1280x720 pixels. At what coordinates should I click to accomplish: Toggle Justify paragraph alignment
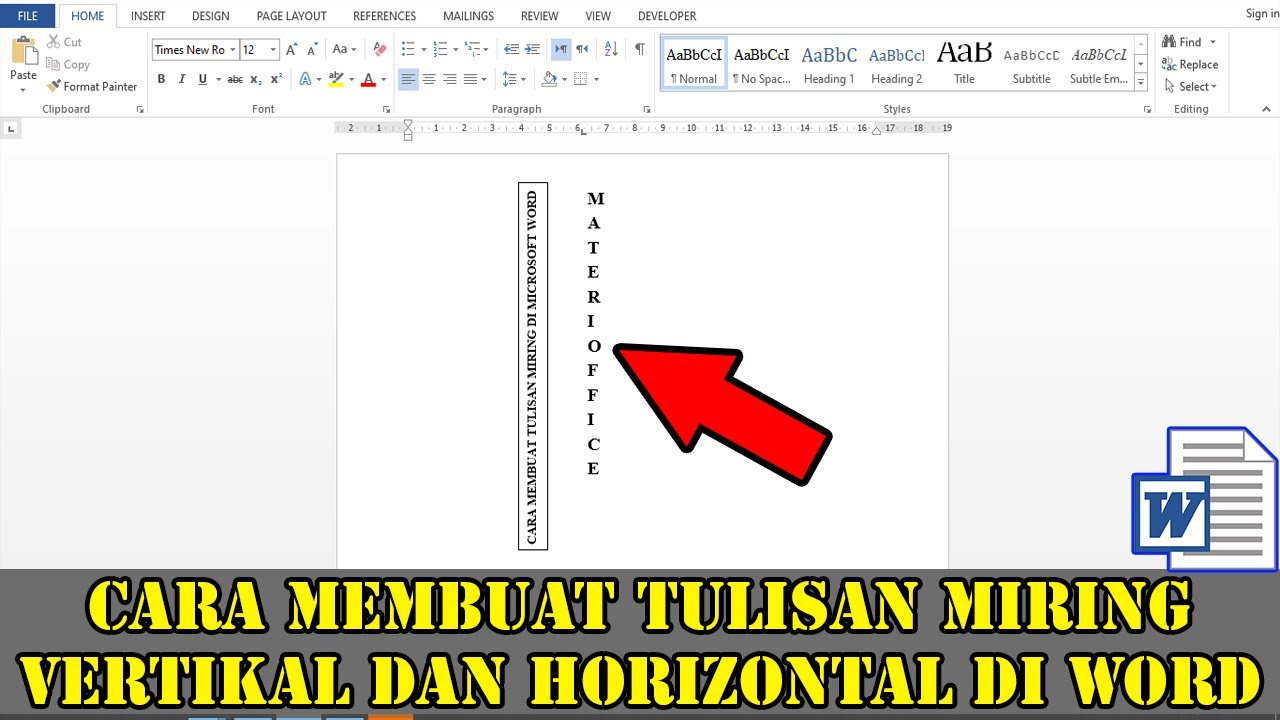point(470,79)
